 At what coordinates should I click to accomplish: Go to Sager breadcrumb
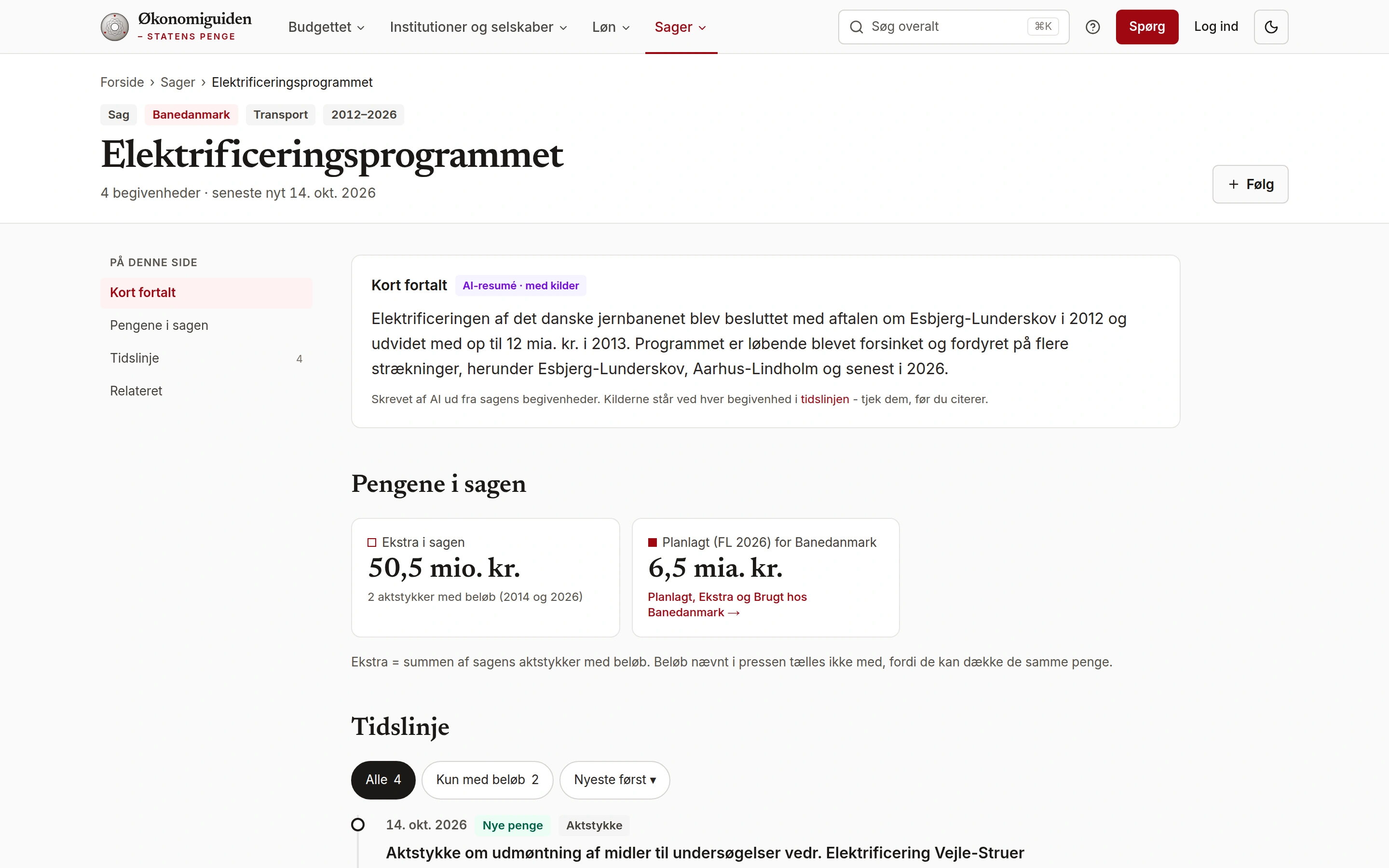(x=178, y=82)
